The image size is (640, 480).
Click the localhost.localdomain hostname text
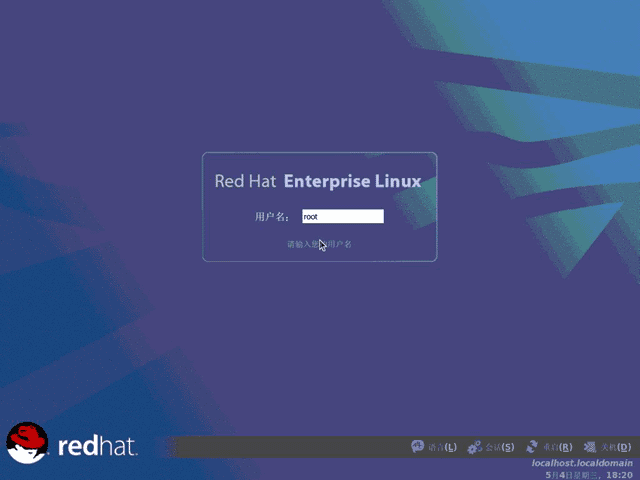click(582, 463)
